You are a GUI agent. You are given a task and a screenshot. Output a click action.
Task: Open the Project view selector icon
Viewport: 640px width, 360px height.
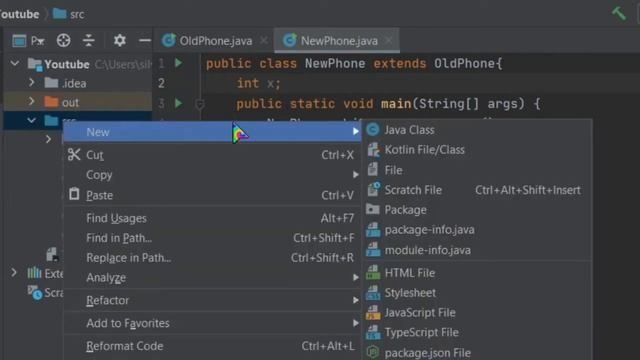point(19,41)
